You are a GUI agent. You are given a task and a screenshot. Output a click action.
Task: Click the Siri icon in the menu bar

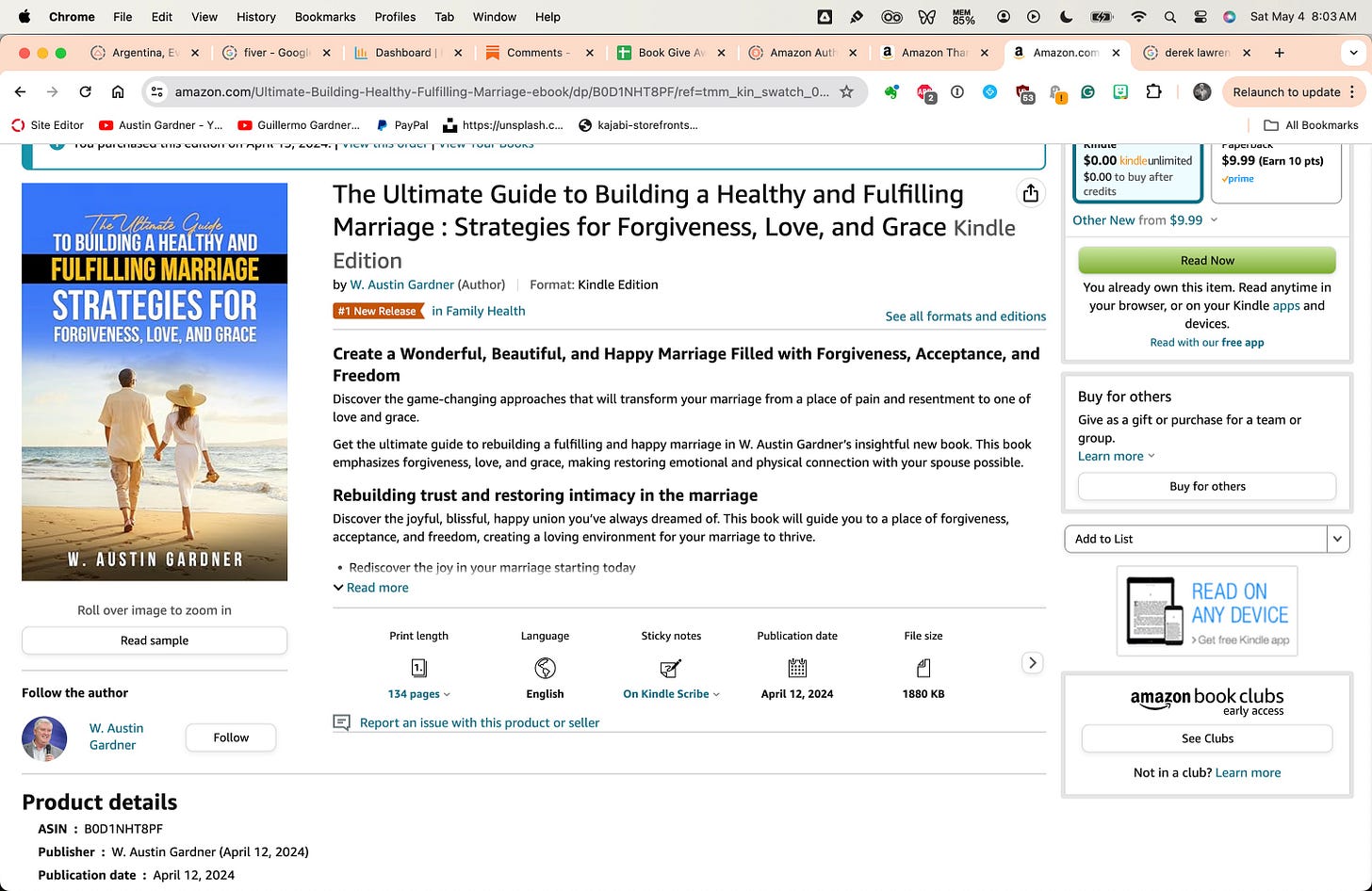pyautogui.click(x=1229, y=16)
